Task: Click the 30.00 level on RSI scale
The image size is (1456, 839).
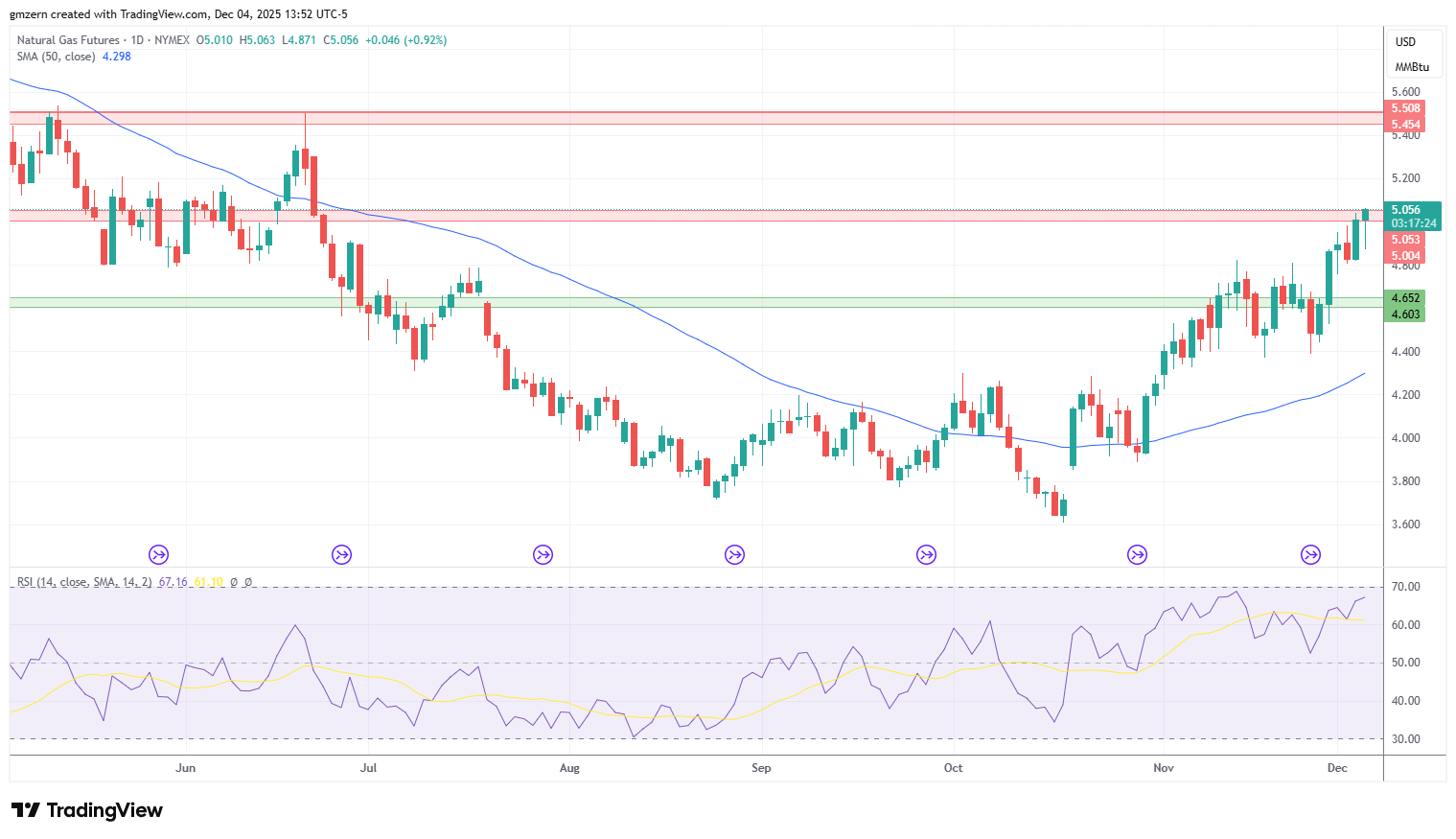Action: point(1406,739)
